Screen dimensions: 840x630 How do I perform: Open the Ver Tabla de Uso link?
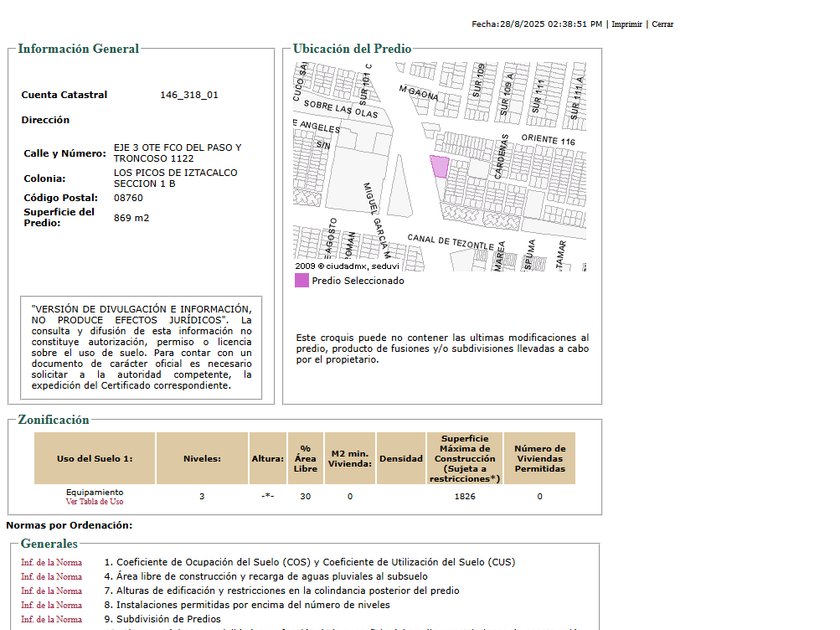click(x=94, y=501)
